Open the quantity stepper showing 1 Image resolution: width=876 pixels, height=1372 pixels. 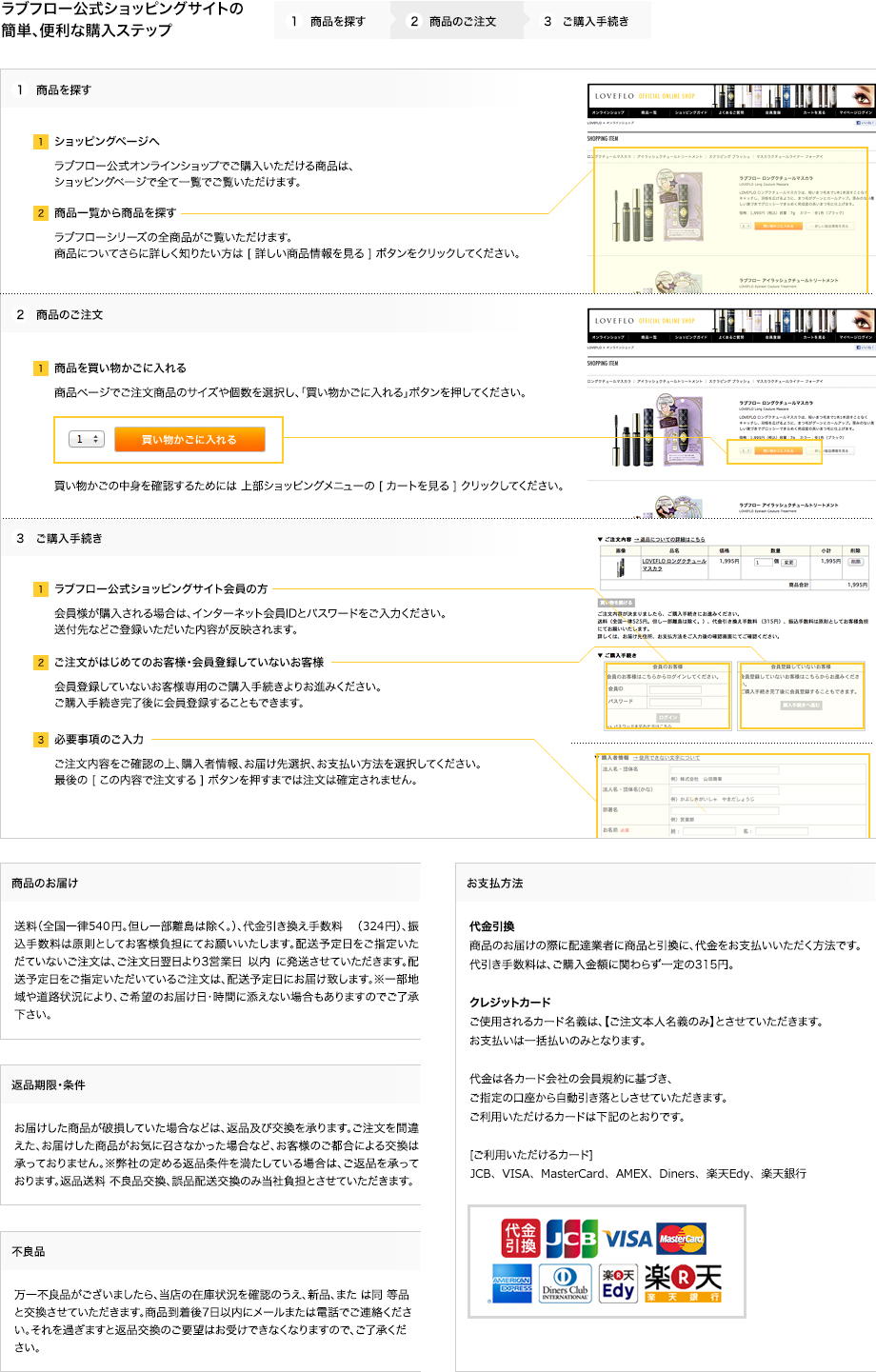88,439
